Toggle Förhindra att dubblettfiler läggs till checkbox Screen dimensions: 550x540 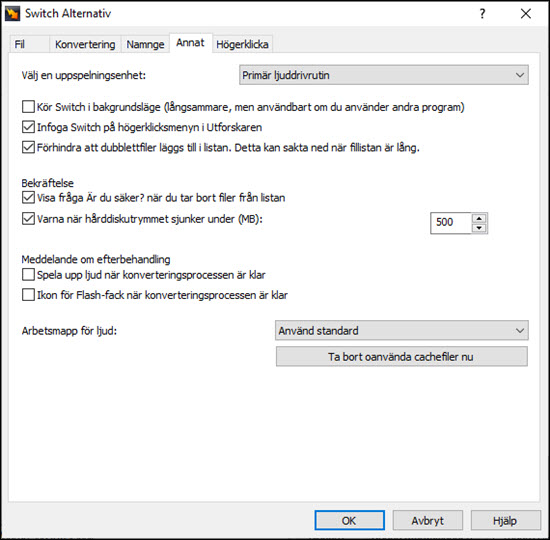pyautogui.click(x=28, y=147)
